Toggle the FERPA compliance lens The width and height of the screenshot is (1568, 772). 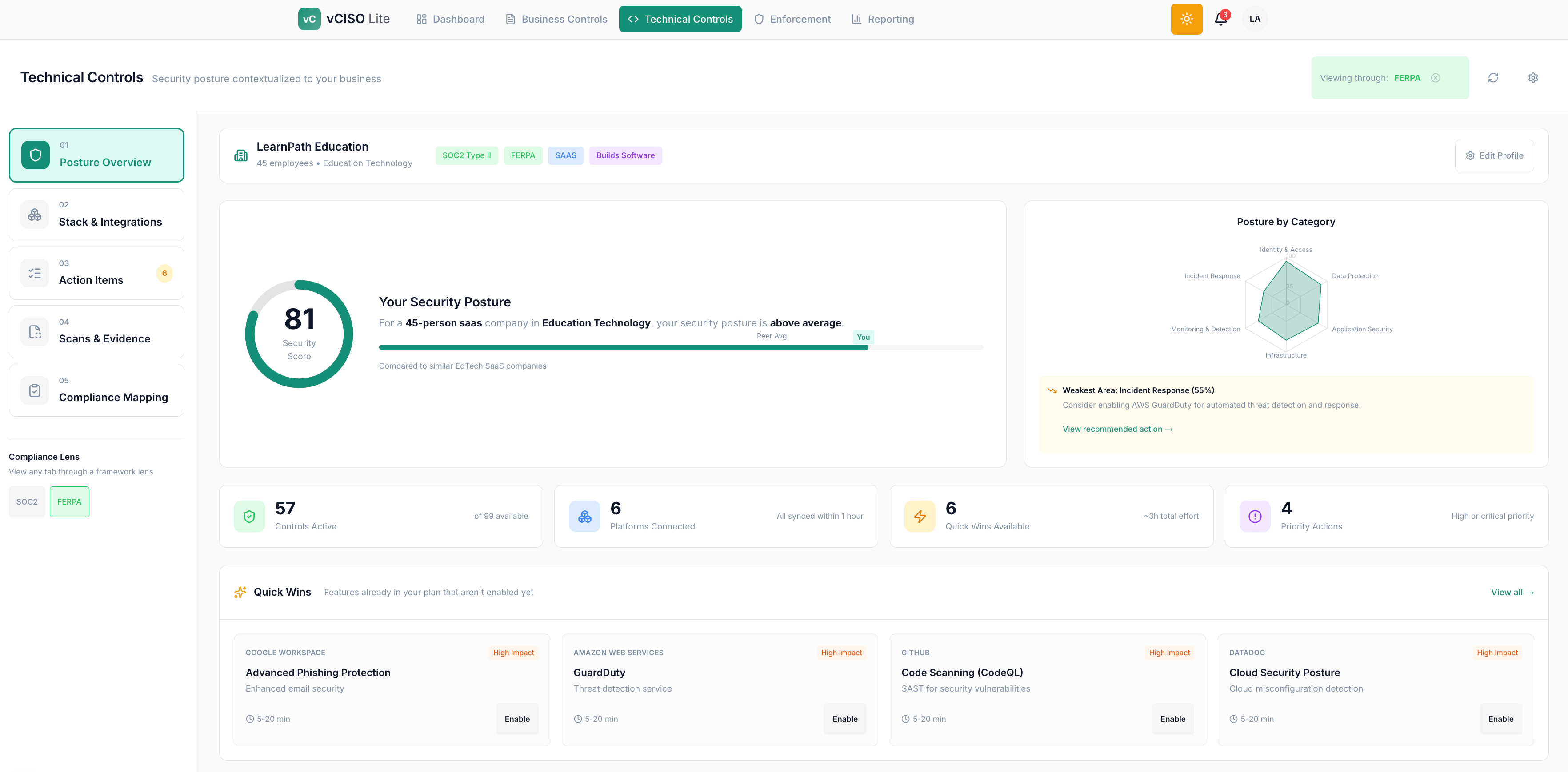[69, 502]
